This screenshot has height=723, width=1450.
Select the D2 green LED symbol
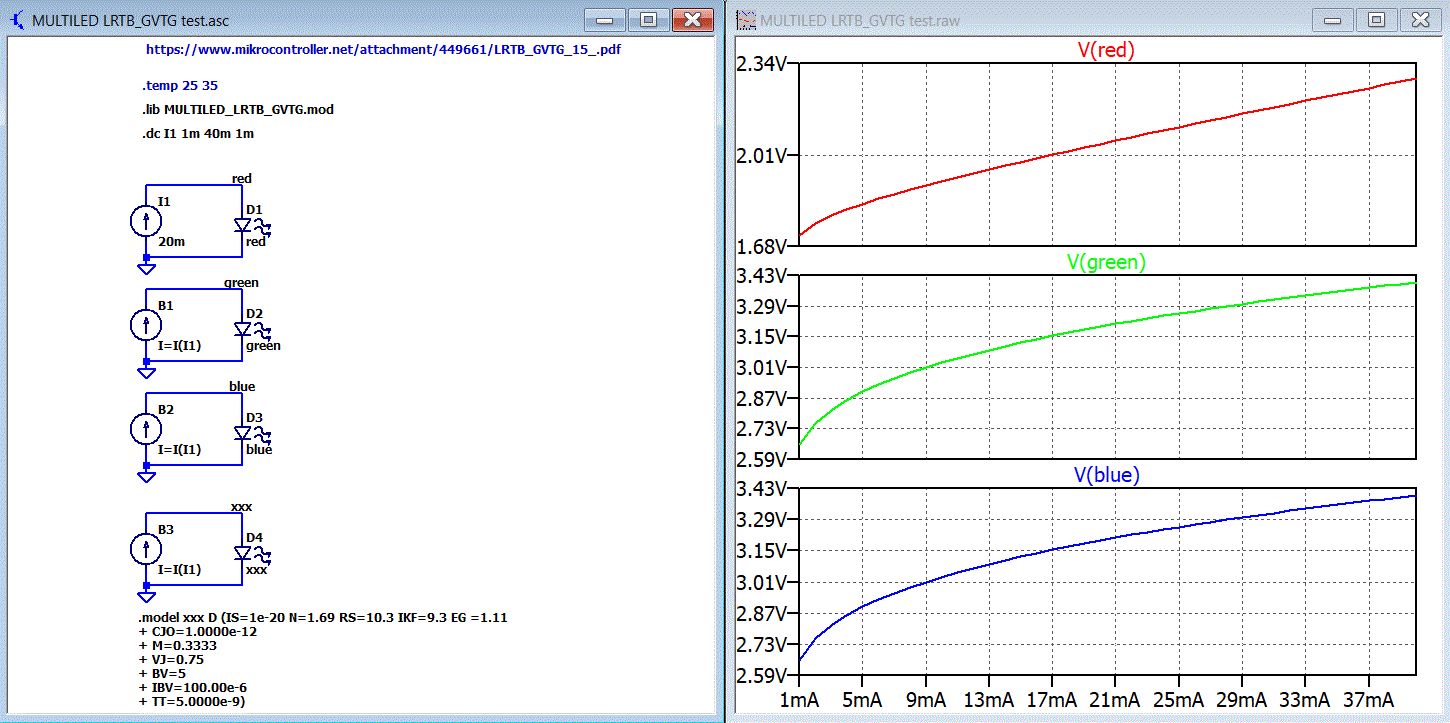[x=243, y=329]
